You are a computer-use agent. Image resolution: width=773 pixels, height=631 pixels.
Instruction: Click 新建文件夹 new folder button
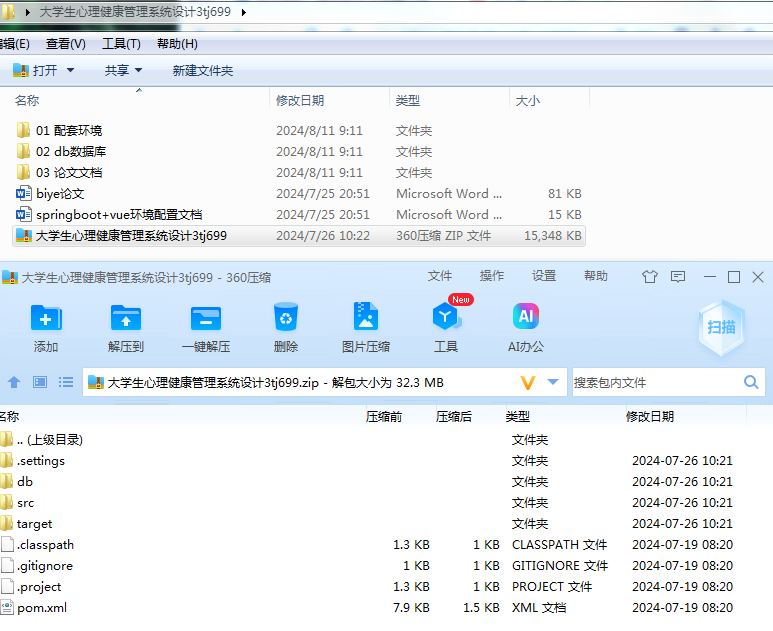point(203,70)
